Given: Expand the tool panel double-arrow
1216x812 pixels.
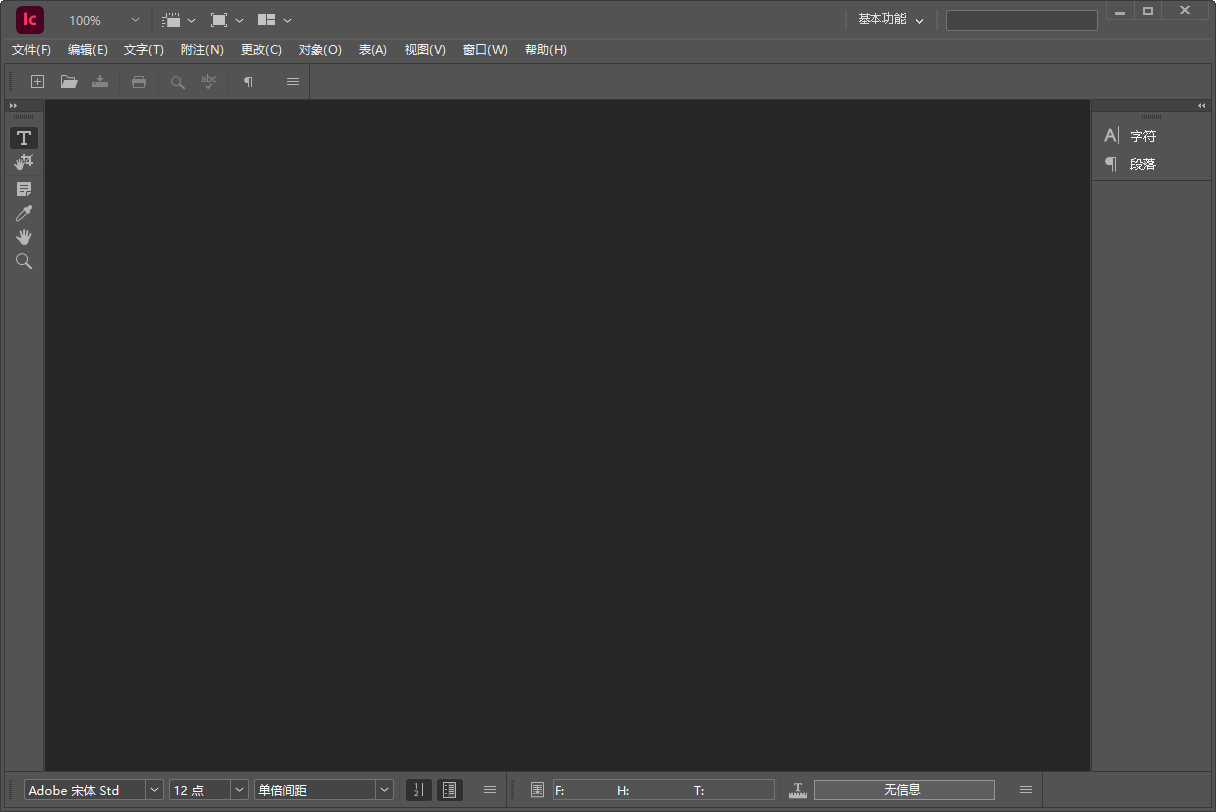Looking at the screenshot, I should (x=13, y=105).
